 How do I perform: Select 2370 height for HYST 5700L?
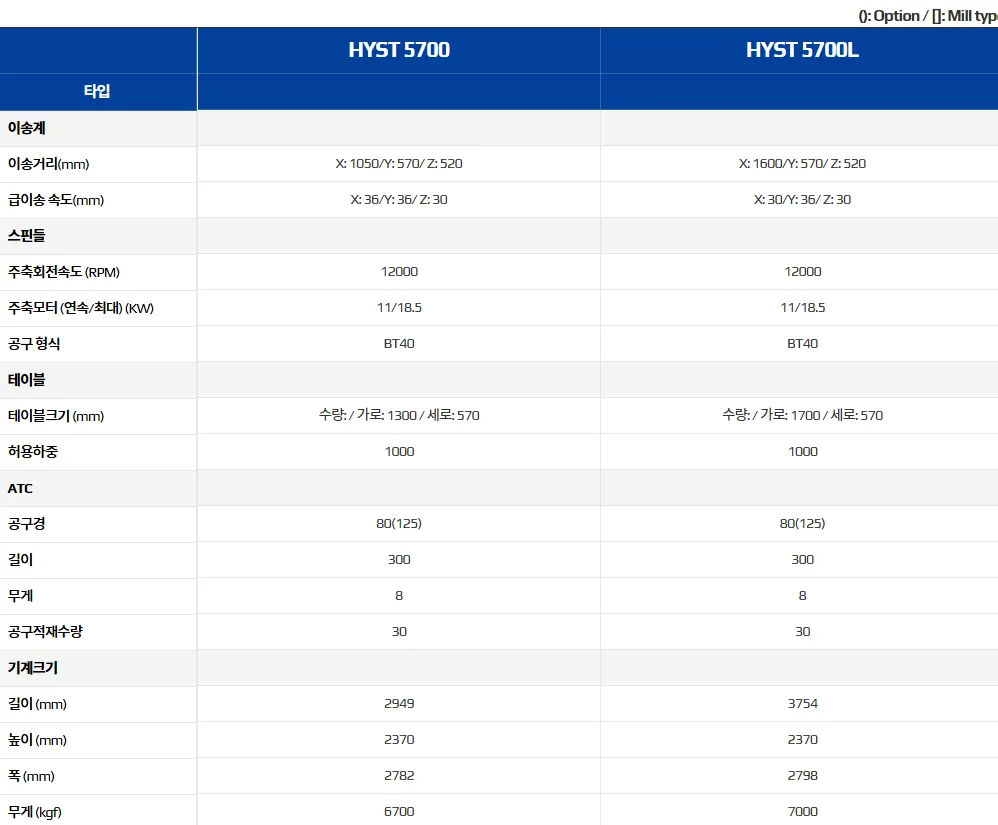[x=803, y=740]
